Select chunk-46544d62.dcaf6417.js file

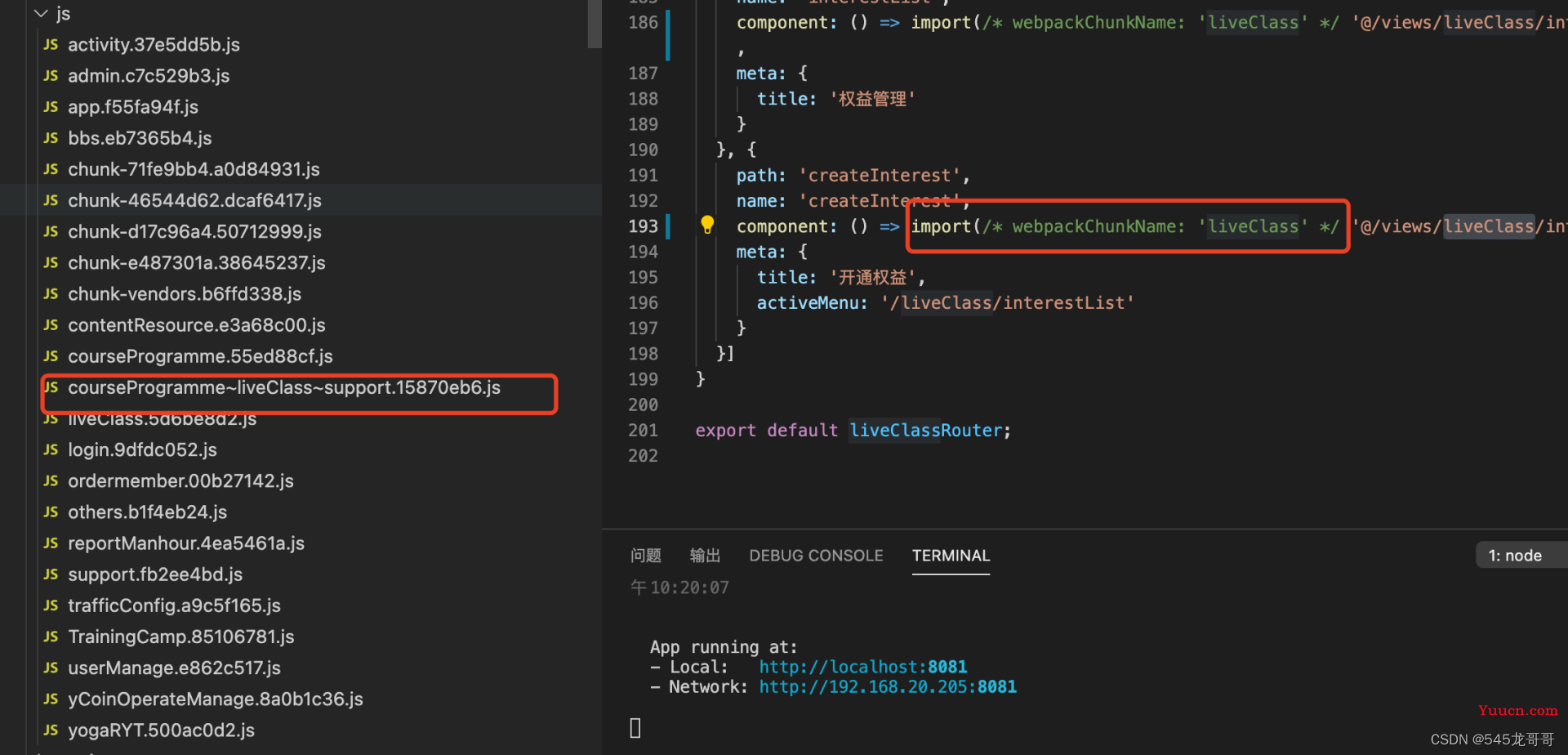194,200
